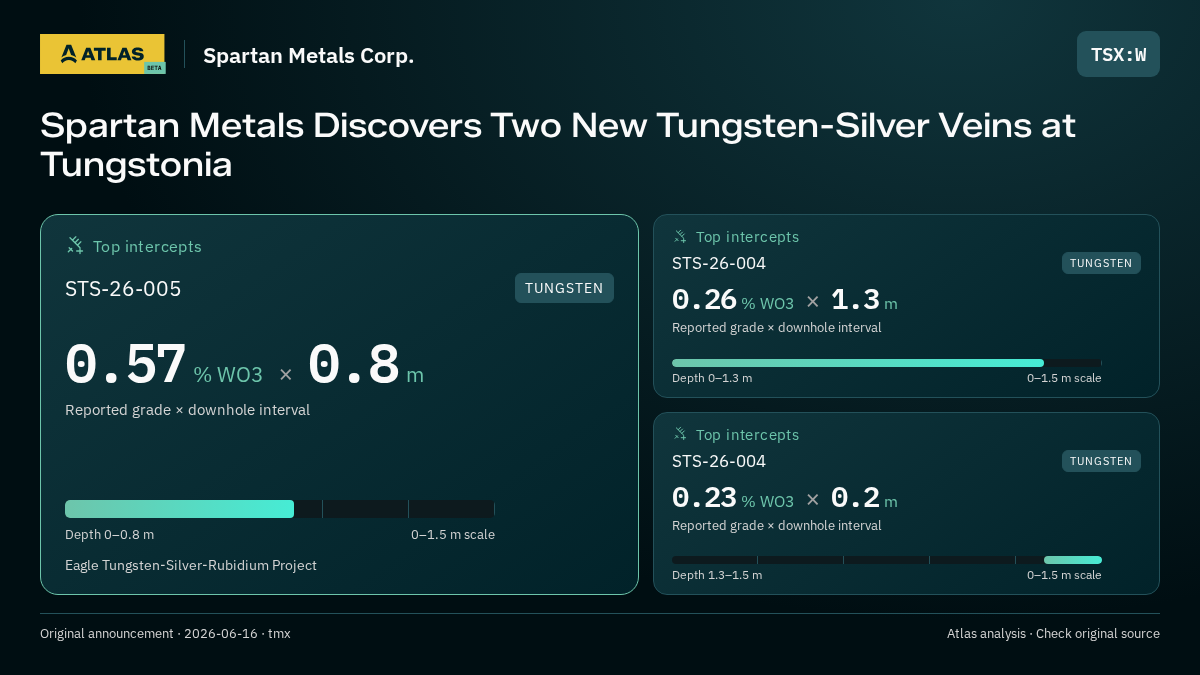The width and height of the screenshot is (1200, 675).
Task: Click 'Reported grade × downhole interval' under 0.57
Action: [x=187, y=410]
